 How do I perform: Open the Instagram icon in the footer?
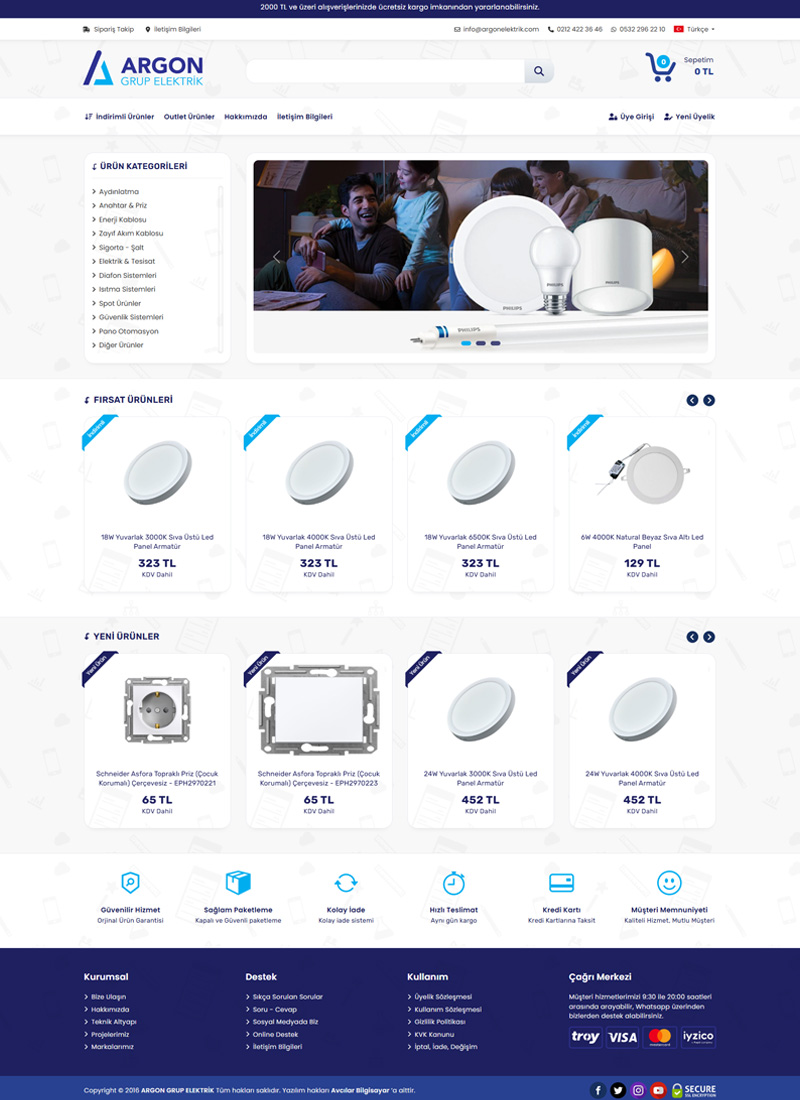click(638, 1089)
